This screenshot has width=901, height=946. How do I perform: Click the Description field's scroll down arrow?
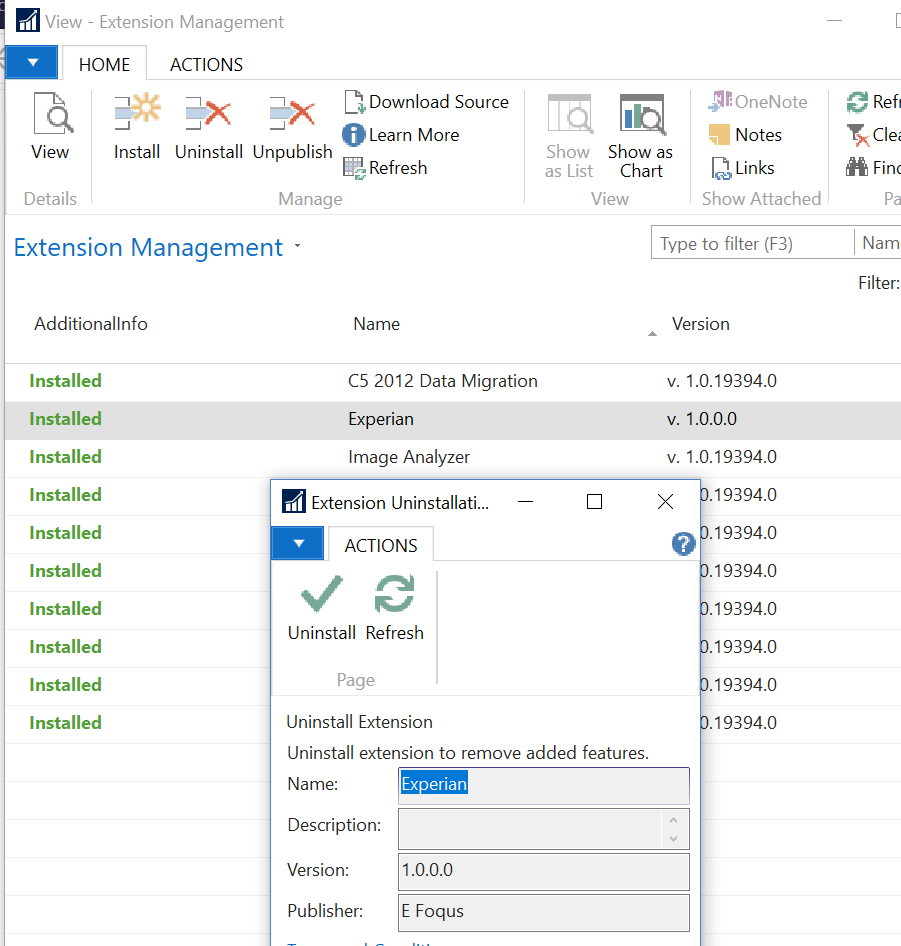click(673, 839)
